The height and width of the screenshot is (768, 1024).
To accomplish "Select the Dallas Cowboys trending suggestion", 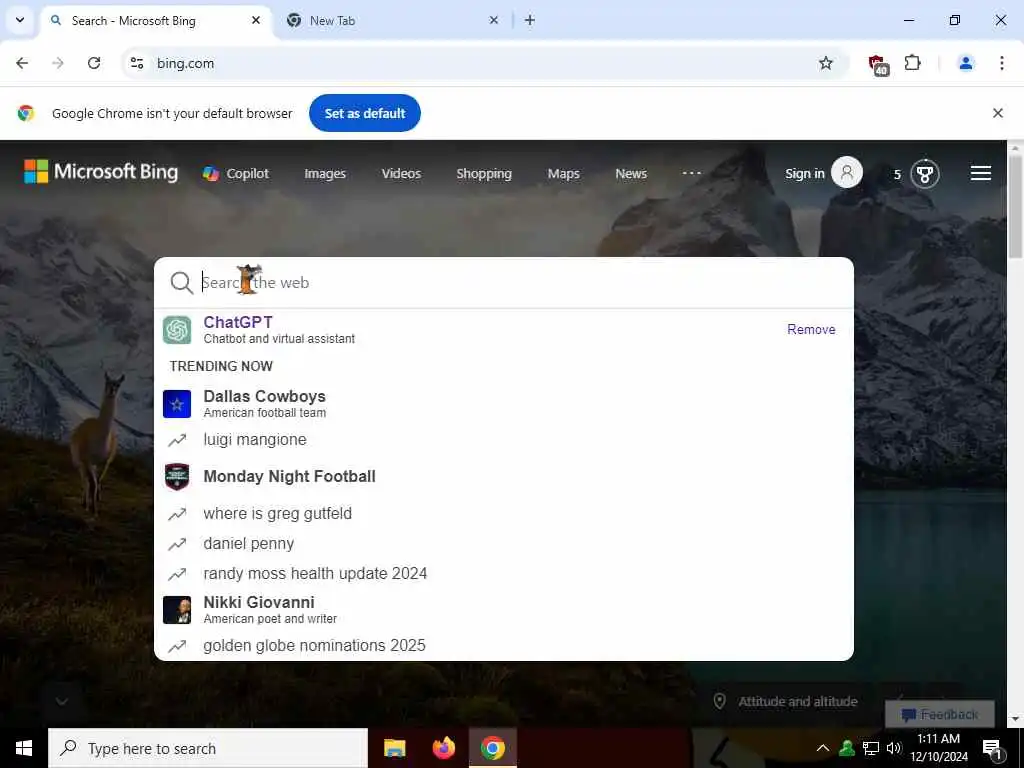I will (504, 404).
